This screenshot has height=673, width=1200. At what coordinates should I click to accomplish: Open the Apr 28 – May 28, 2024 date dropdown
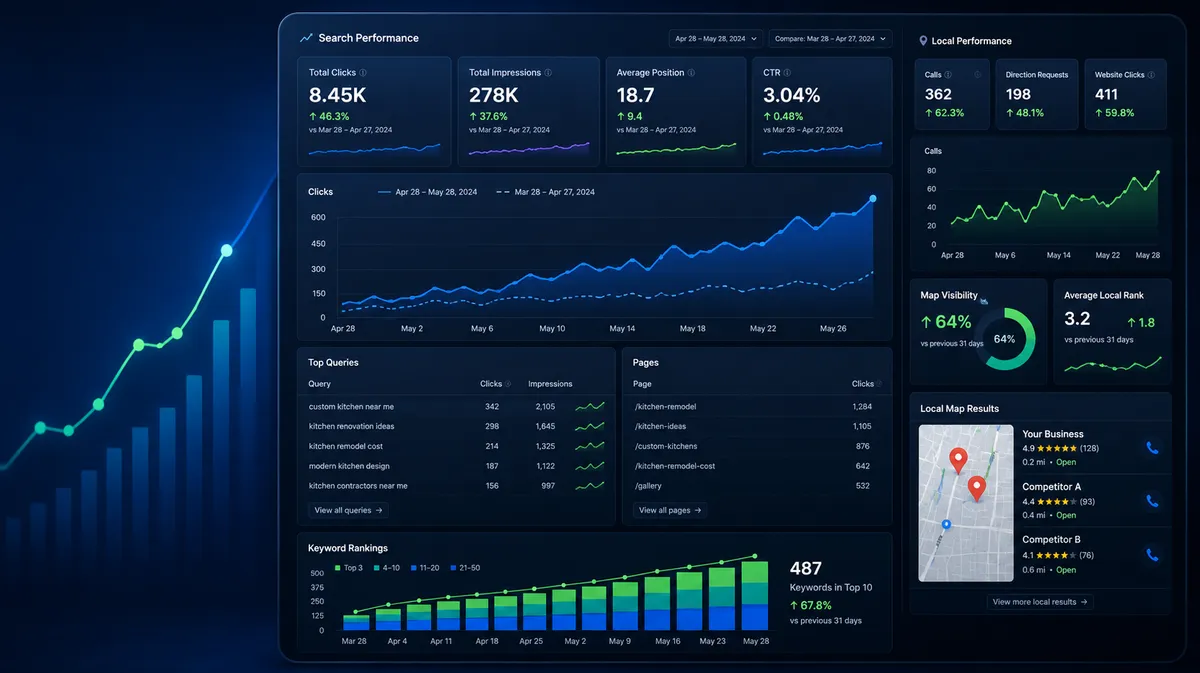click(715, 39)
